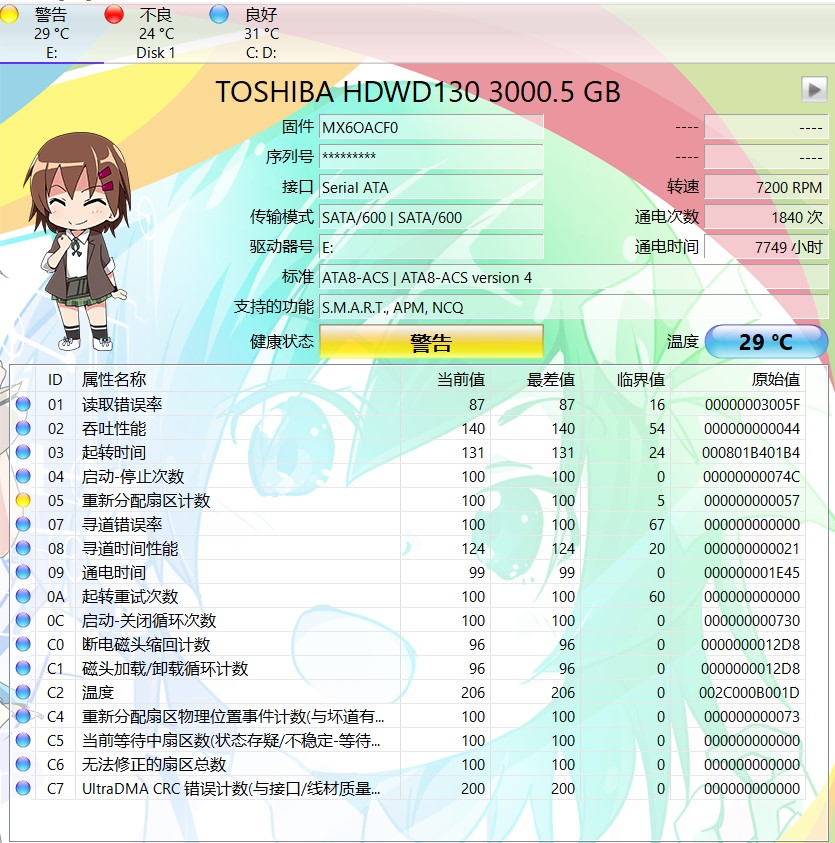Select the 警告 E: disk tab

[51, 32]
